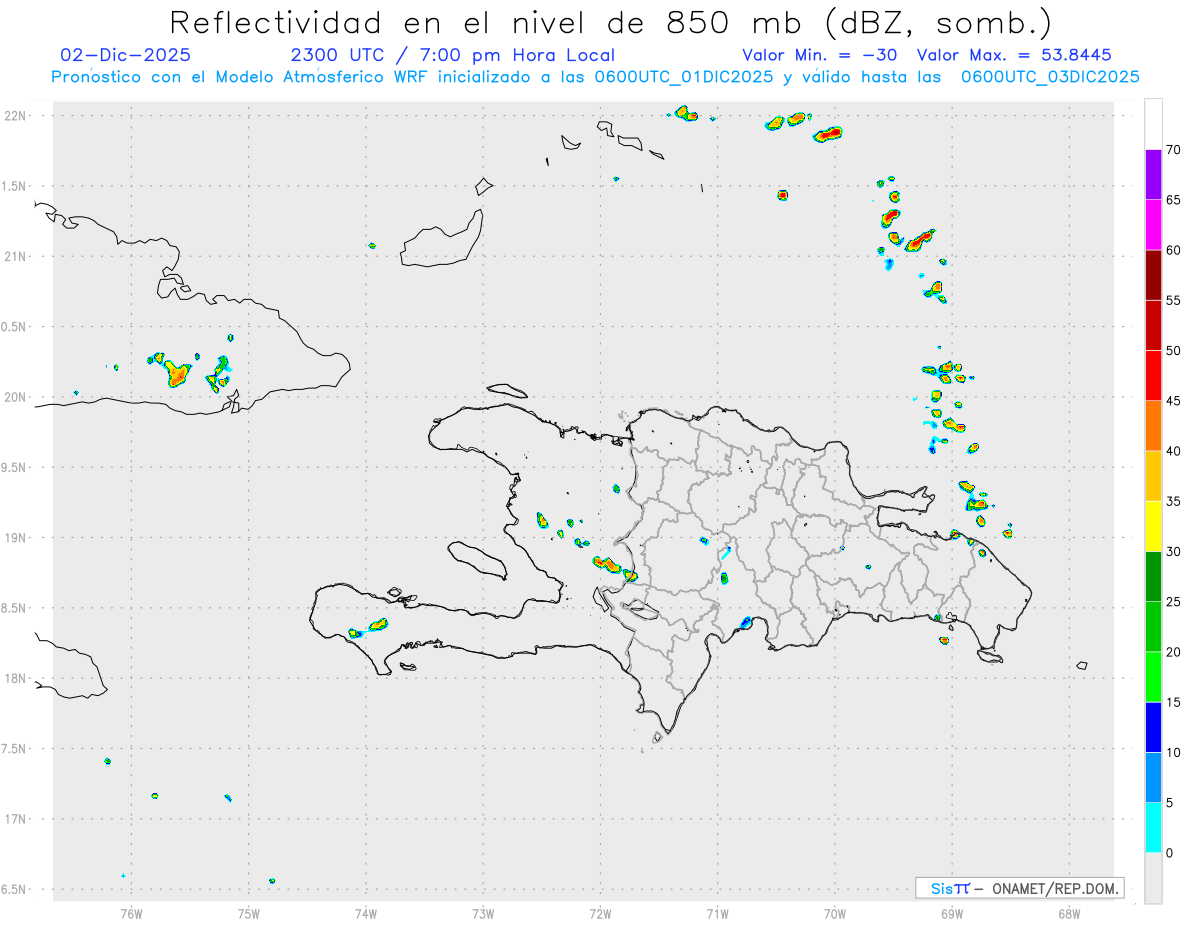
Task: Pick the gold 35–40 dBZ color segment
Action: (1153, 476)
